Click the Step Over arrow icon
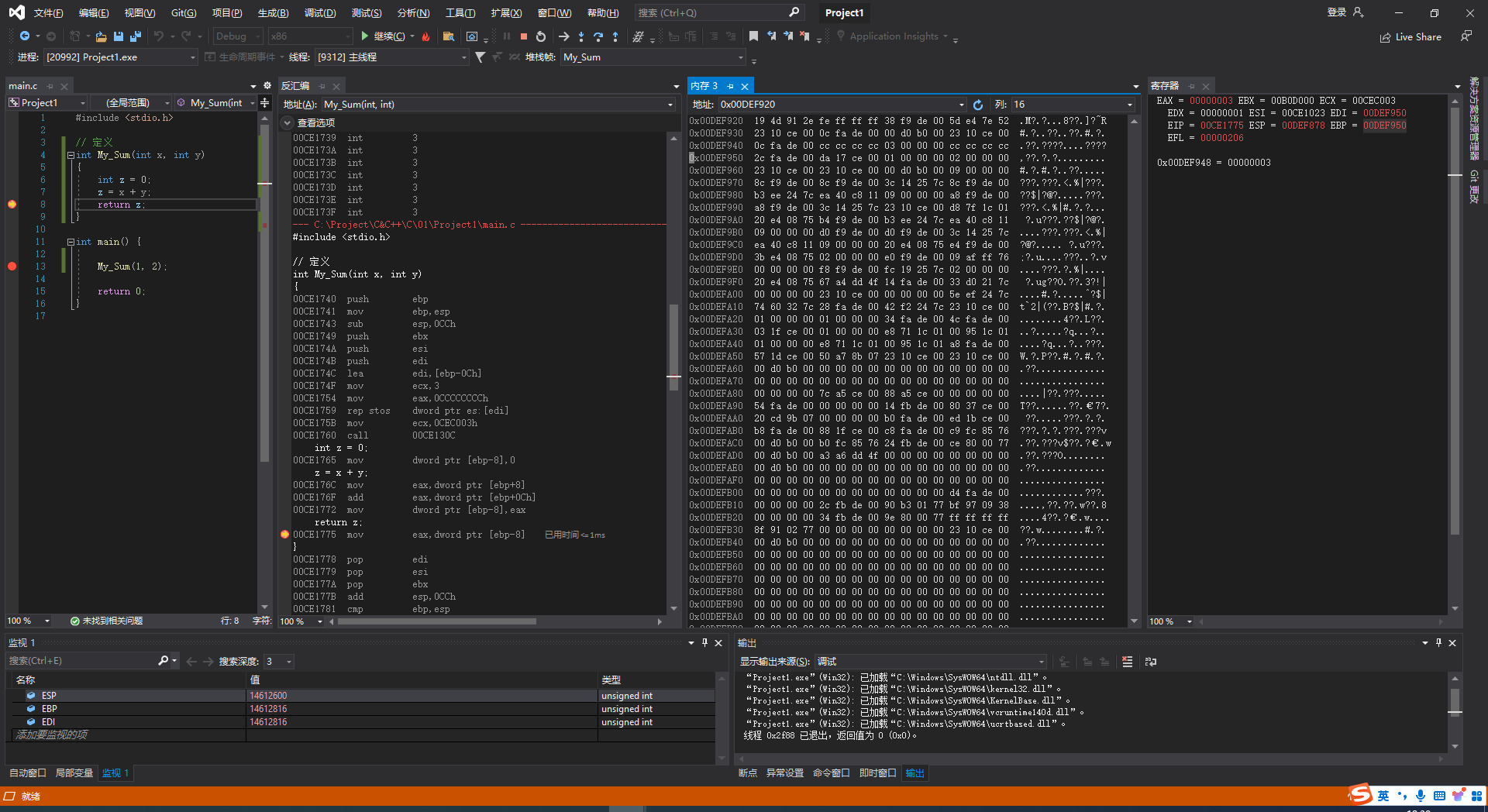1488x812 pixels. click(x=598, y=36)
